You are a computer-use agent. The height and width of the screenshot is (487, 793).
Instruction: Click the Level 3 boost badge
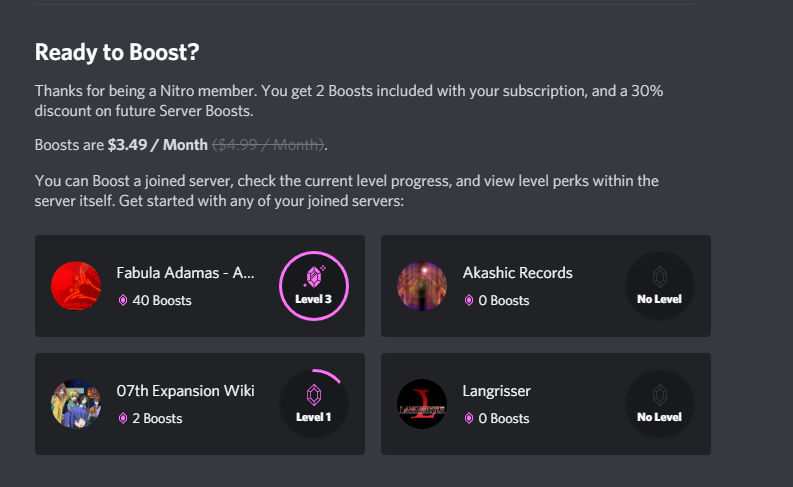pyautogui.click(x=314, y=286)
